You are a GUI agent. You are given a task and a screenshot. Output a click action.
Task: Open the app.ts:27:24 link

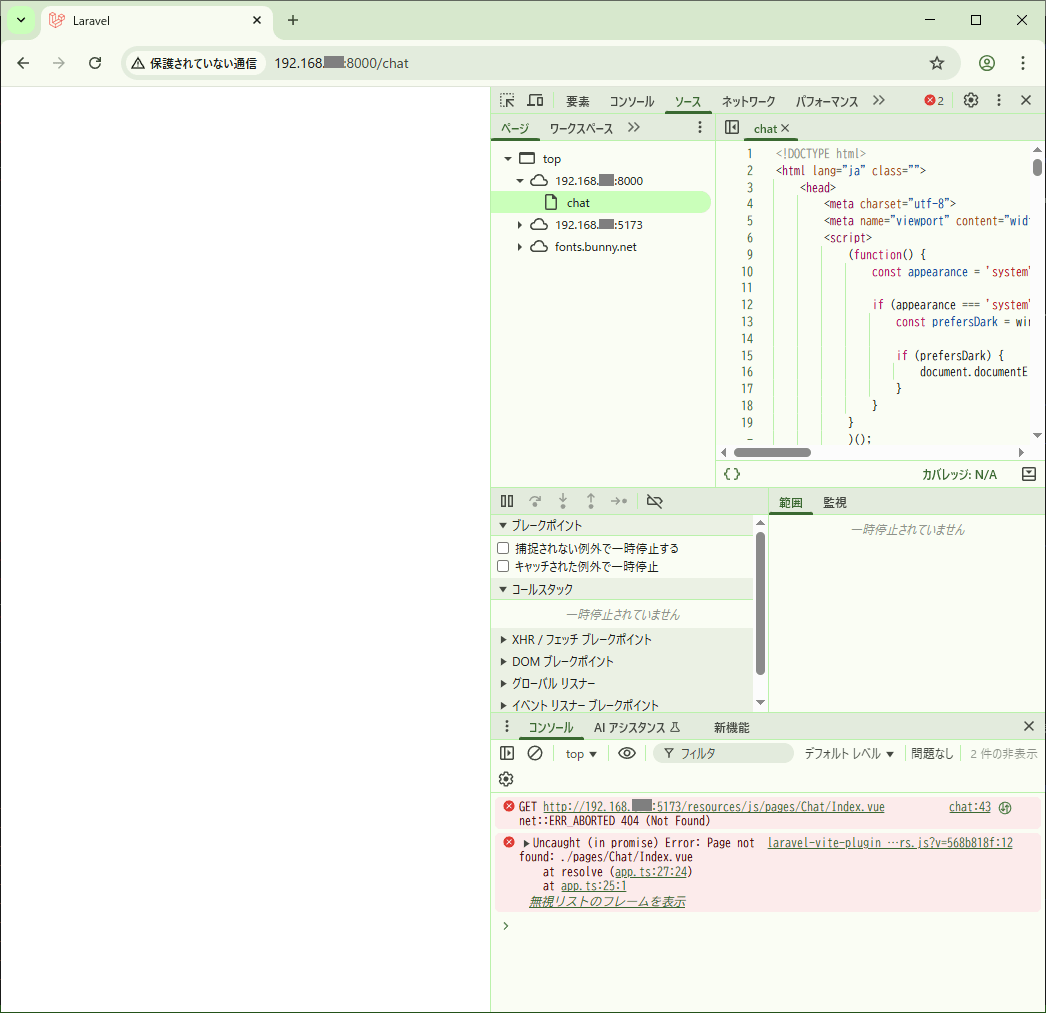click(x=651, y=872)
